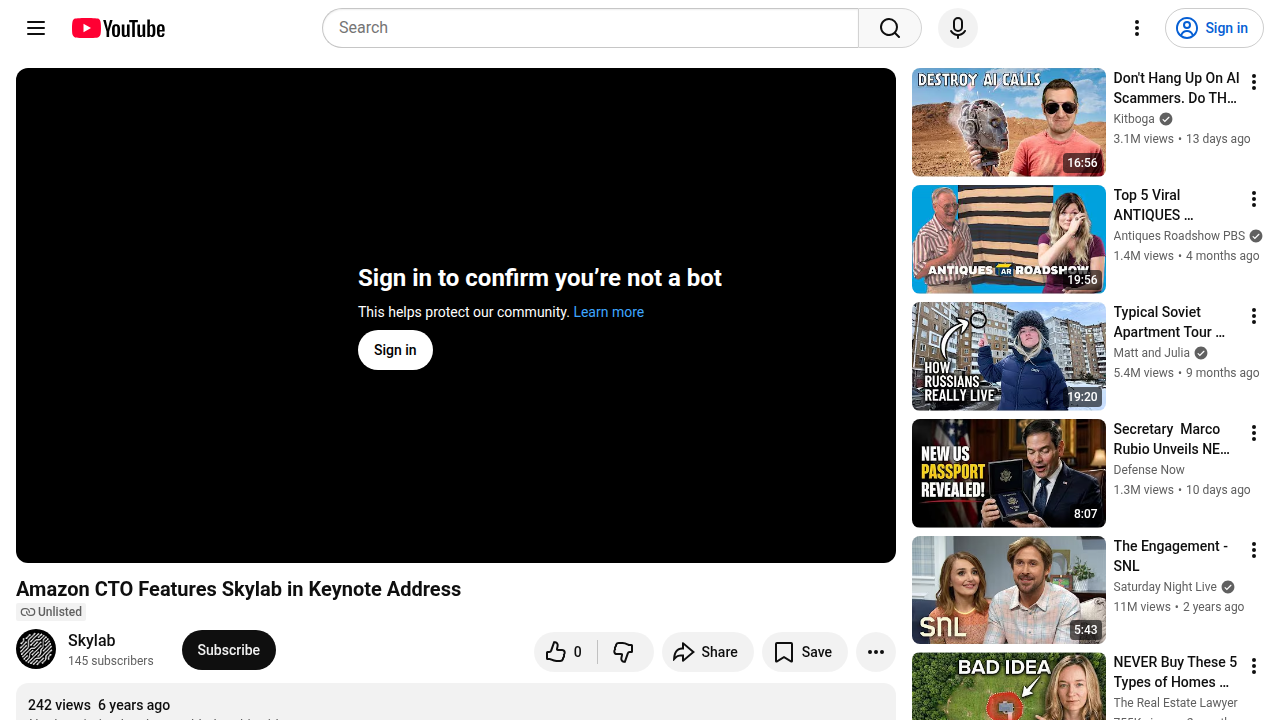Open The Engagement - SNL title
Image resolution: width=1280 pixels, height=720 pixels.
(1171, 556)
